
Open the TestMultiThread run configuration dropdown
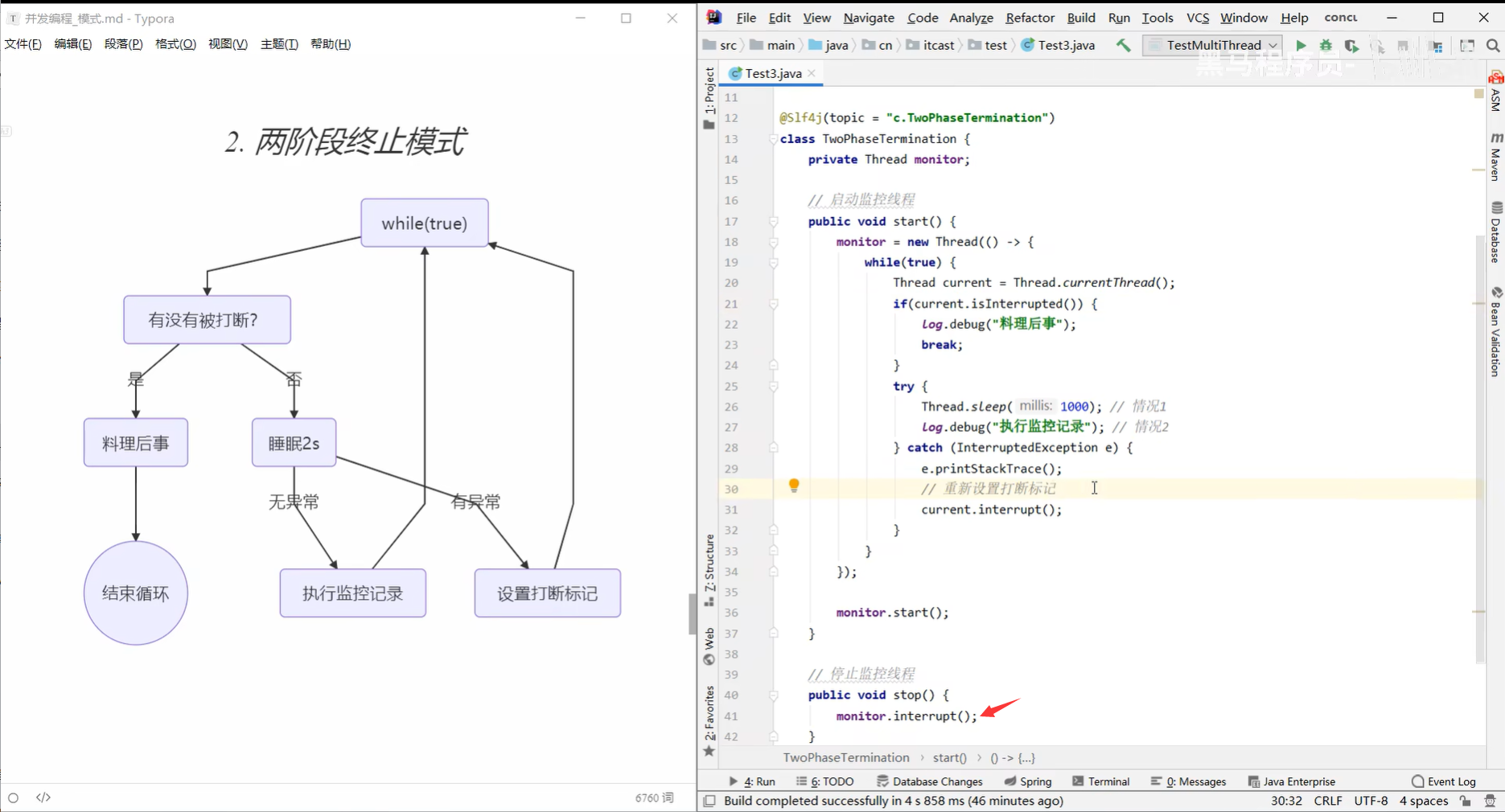coord(1213,45)
